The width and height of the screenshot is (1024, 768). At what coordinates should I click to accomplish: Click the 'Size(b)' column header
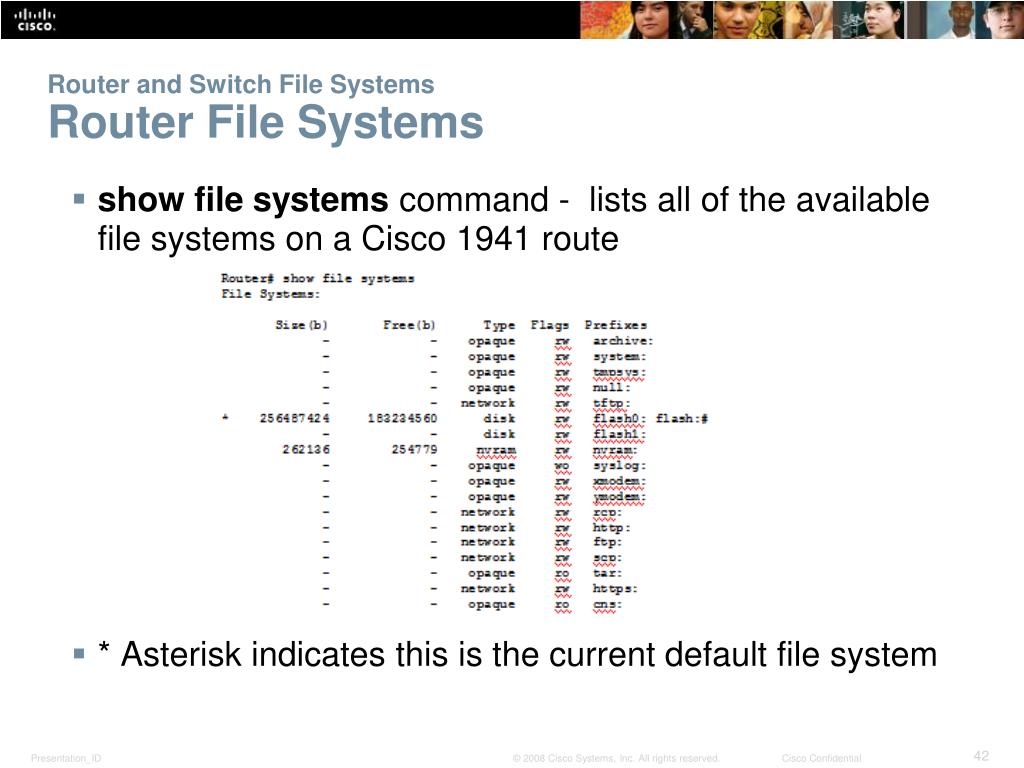tap(301, 325)
